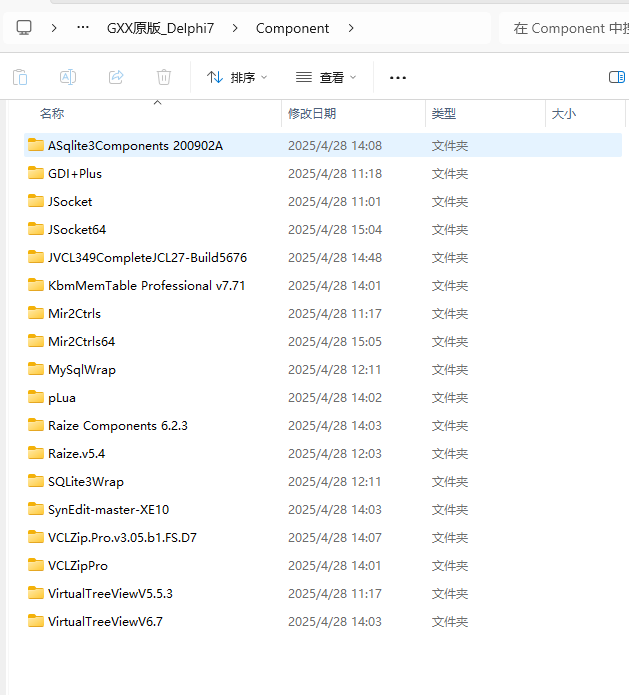This screenshot has height=695, width=629.
Task: Click the Delete trash bin icon
Action: (164, 77)
